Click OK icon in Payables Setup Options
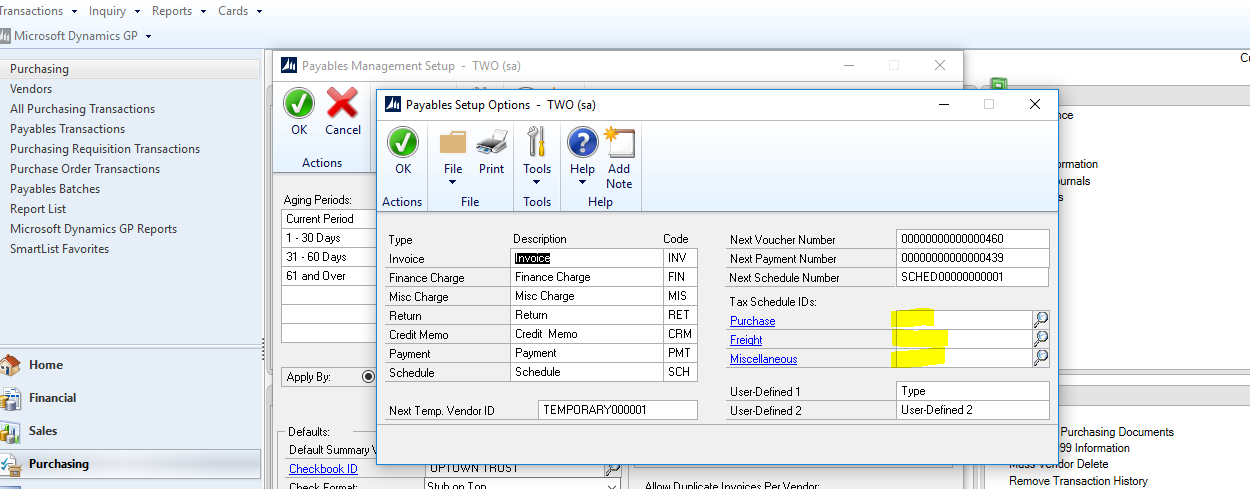This screenshot has height=489, width=1250. pos(403,143)
